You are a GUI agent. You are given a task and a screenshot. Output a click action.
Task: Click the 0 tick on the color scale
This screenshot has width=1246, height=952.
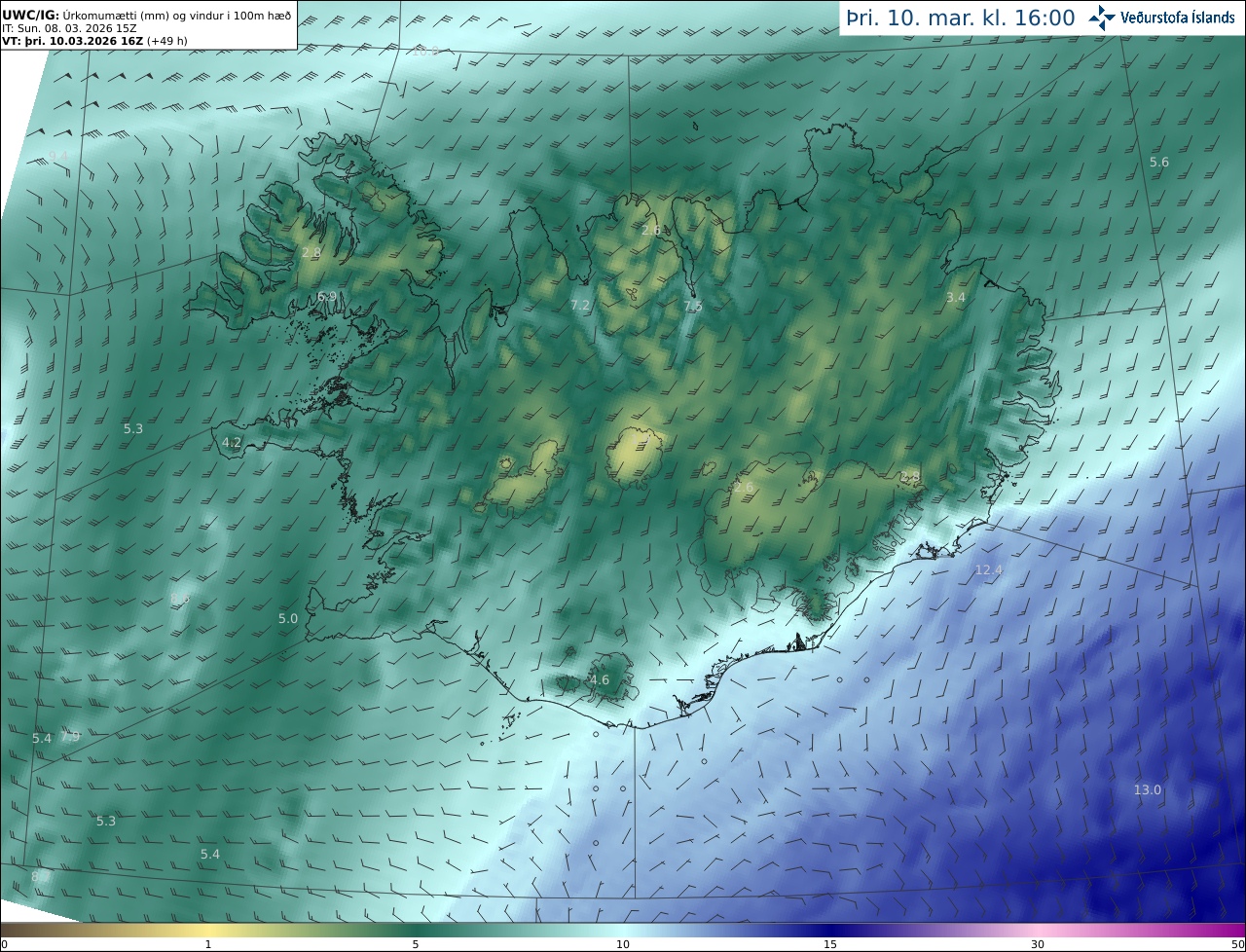[4, 944]
